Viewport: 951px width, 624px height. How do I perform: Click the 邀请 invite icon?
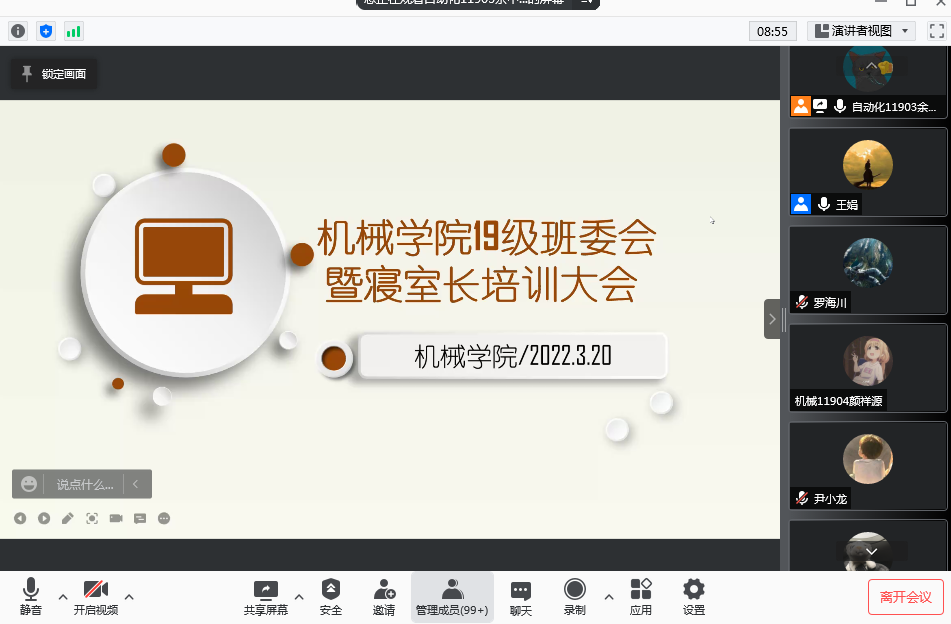[x=384, y=597]
